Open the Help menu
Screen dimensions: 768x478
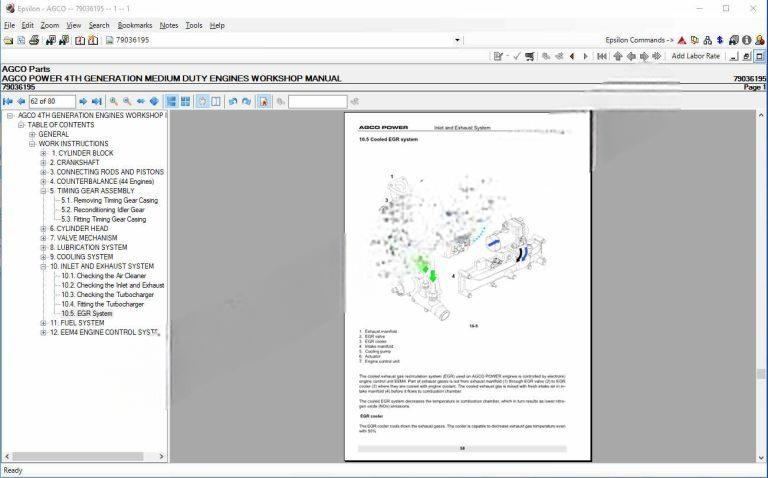217,25
